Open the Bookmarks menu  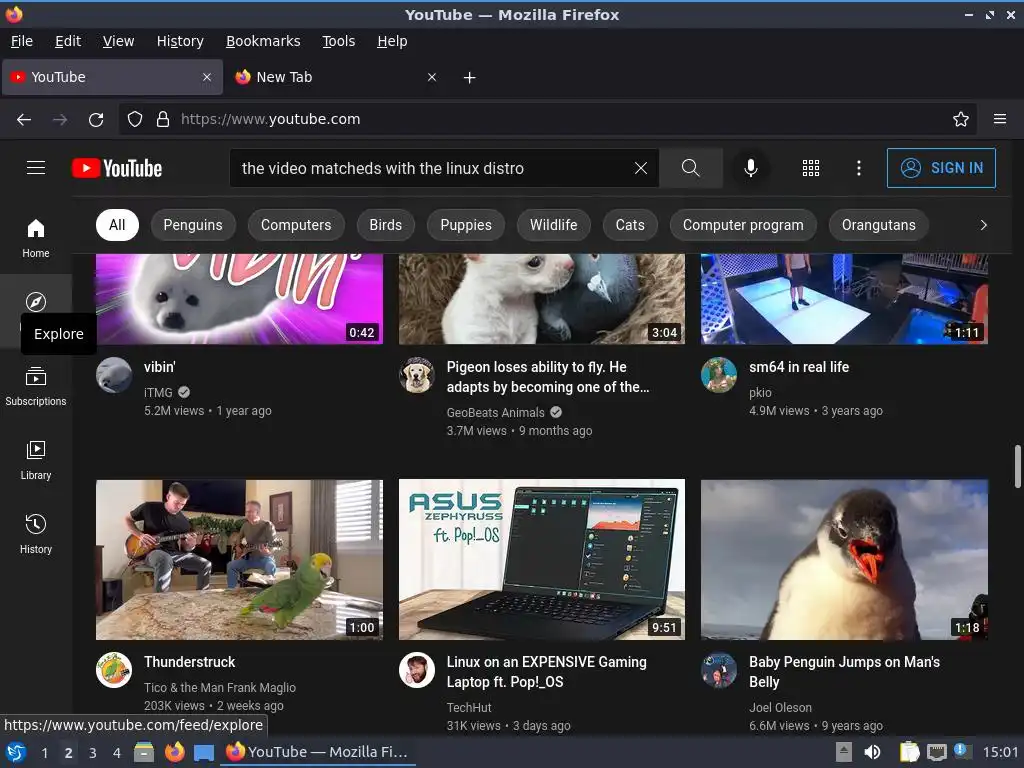click(x=263, y=41)
